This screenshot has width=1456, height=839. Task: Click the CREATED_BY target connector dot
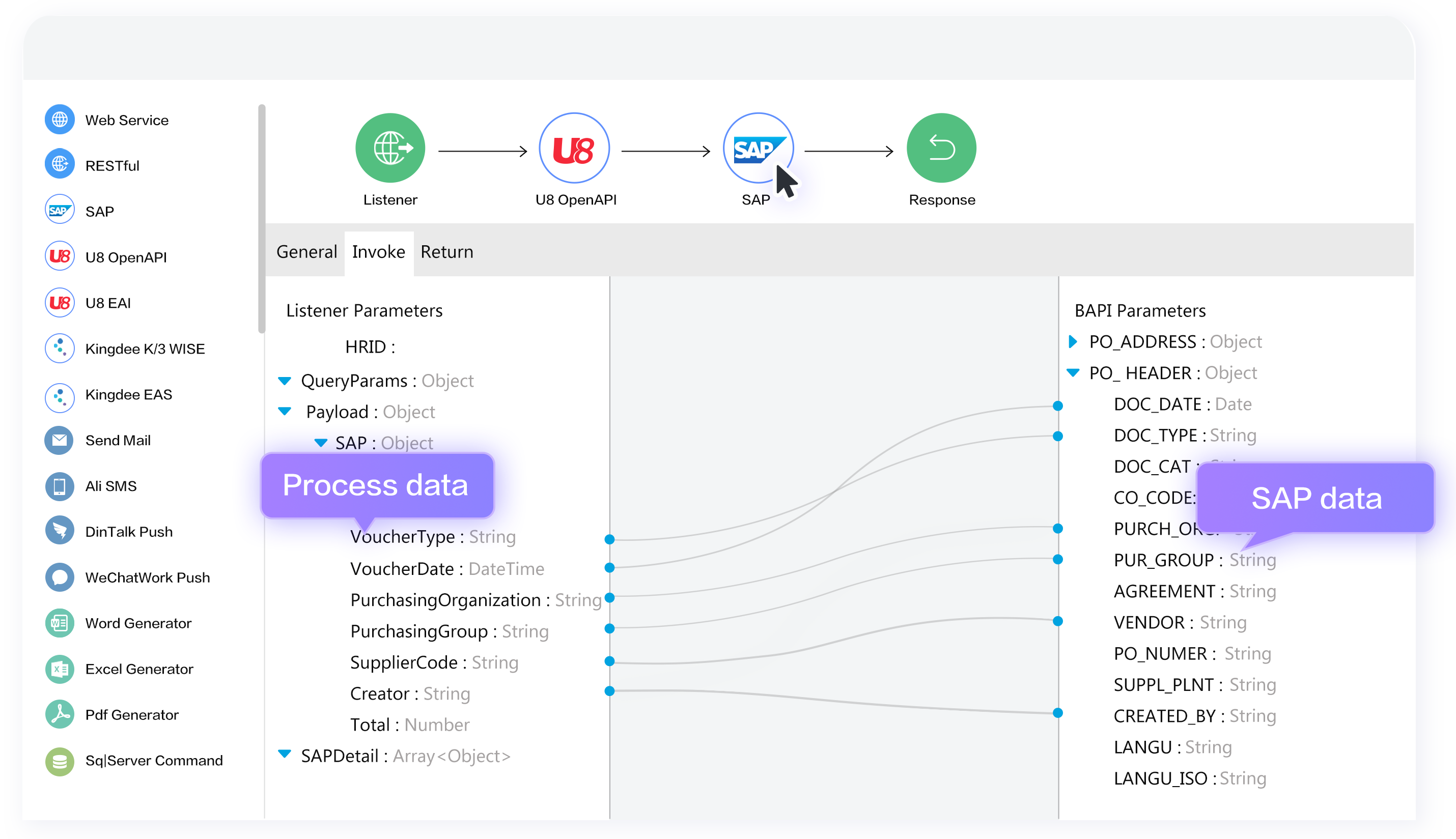coord(1058,713)
